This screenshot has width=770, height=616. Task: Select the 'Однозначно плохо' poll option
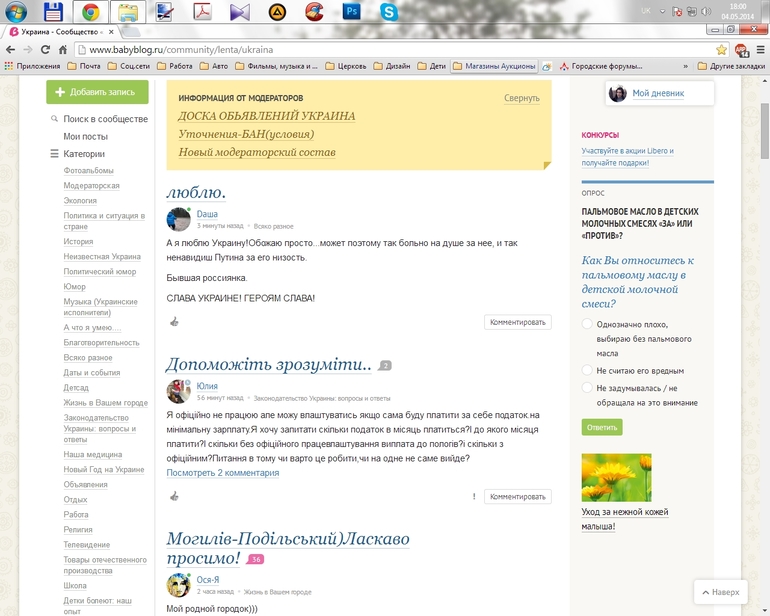click(x=587, y=324)
